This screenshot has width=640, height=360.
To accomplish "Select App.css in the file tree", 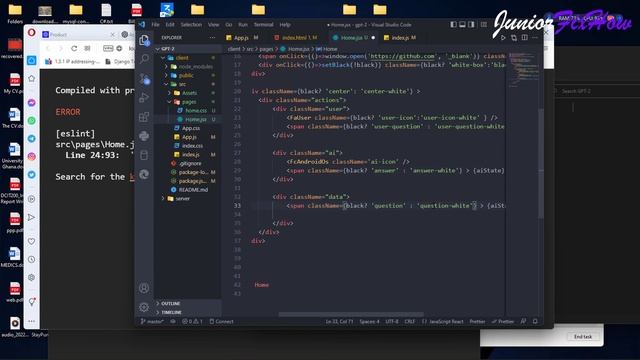I will [x=191, y=128].
